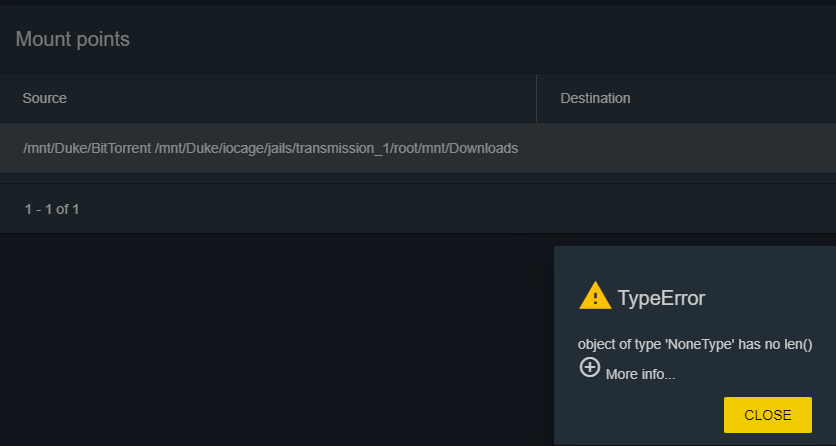Click the yellow warning triangle icon
Screen dimensions: 836x446
[595, 296]
